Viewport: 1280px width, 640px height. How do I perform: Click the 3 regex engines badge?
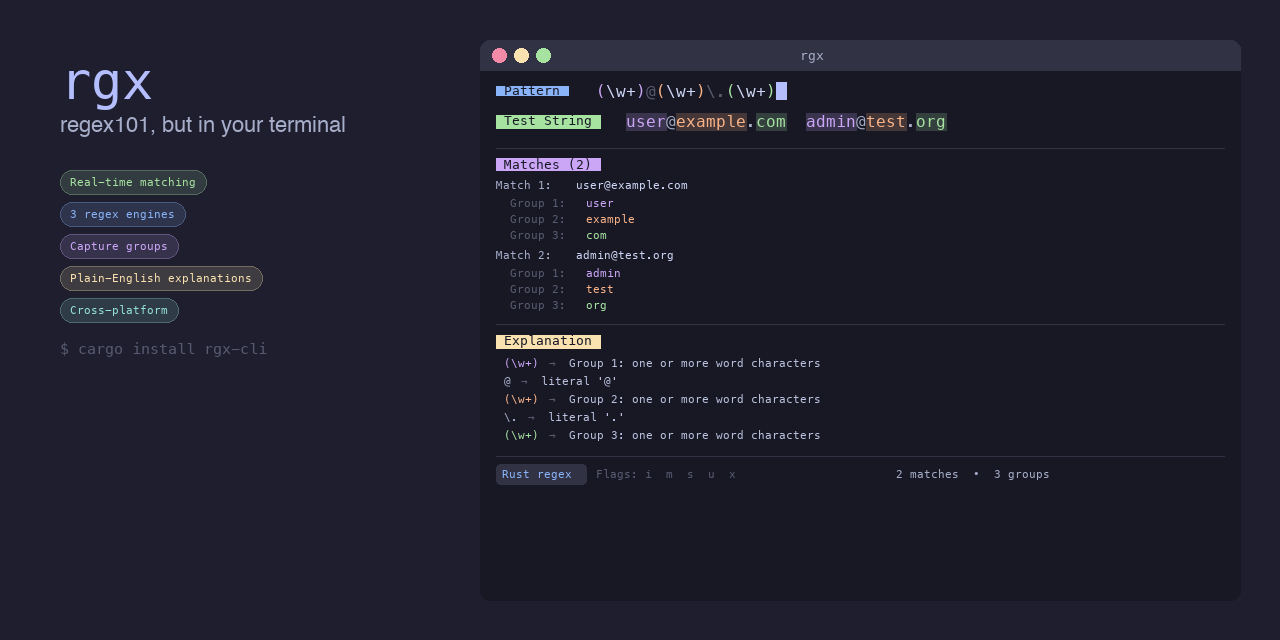tap(123, 214)
